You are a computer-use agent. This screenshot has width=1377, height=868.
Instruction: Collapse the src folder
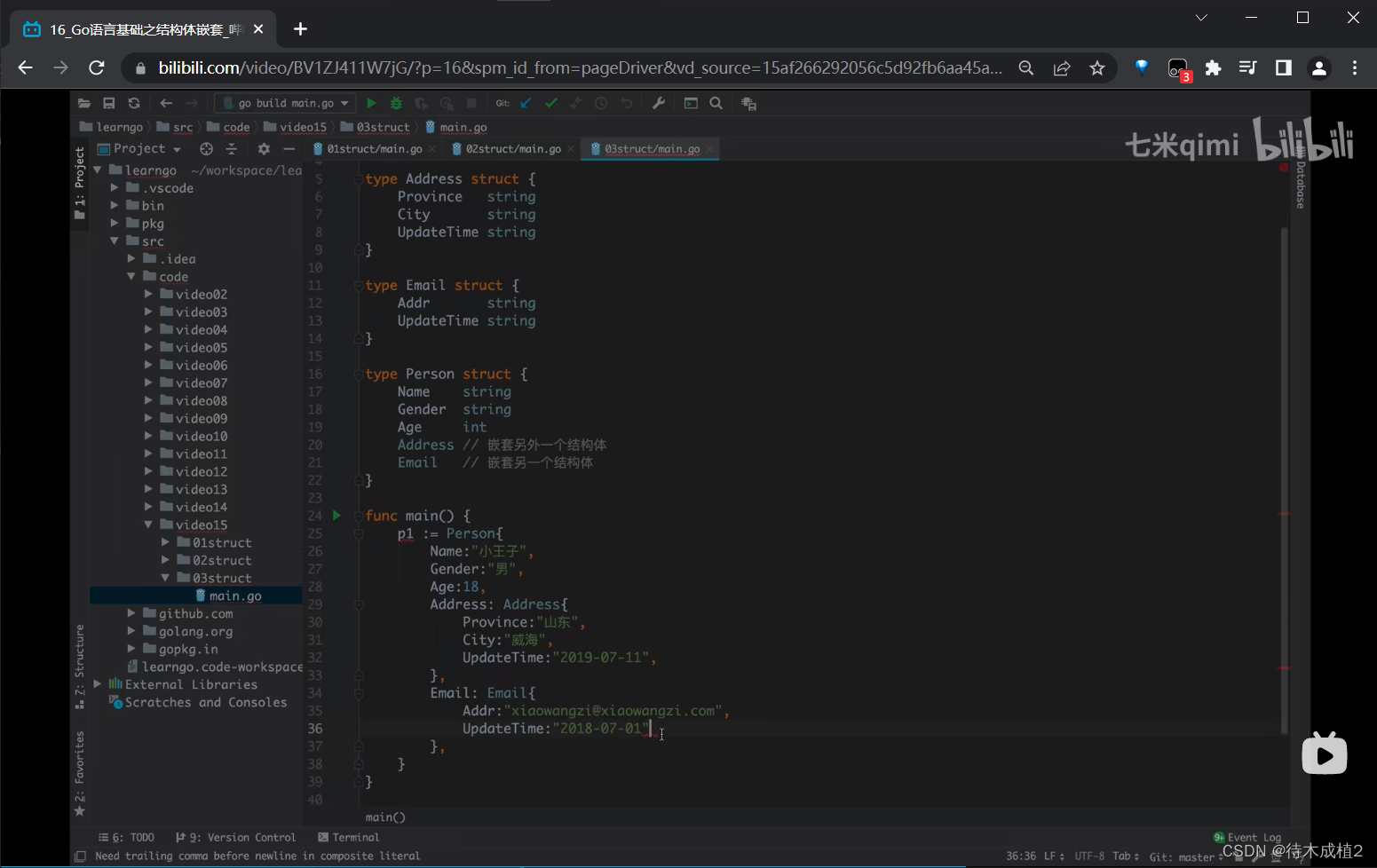coord(115,241)
